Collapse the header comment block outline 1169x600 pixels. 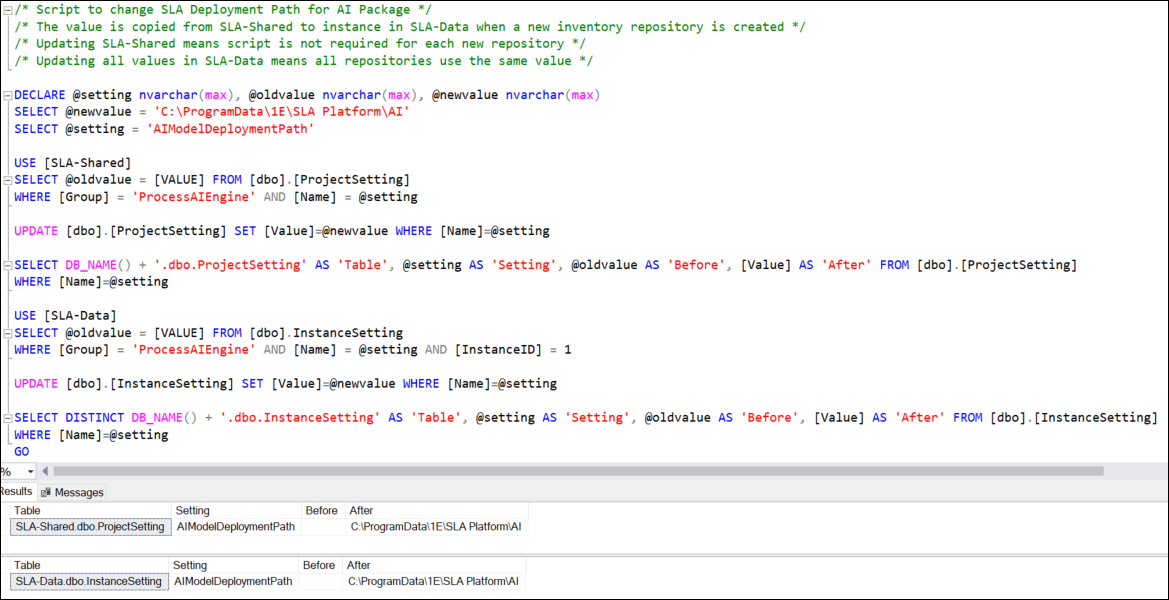[x=7, y=10]
